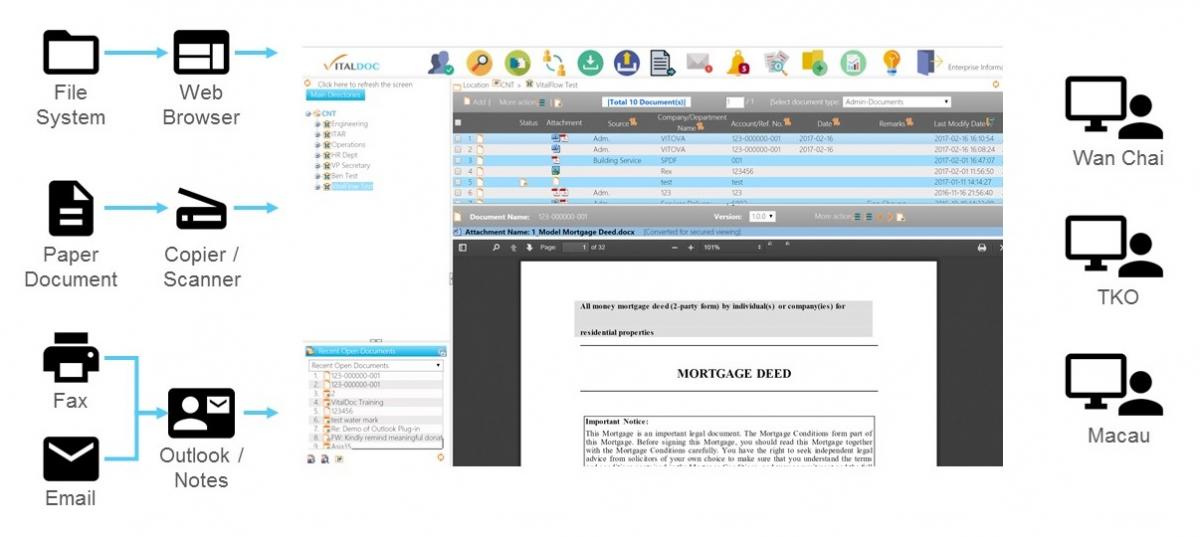Expand the Engineering tree node
The height and width of the screenshot is (537, 1200).
(317, 124)
